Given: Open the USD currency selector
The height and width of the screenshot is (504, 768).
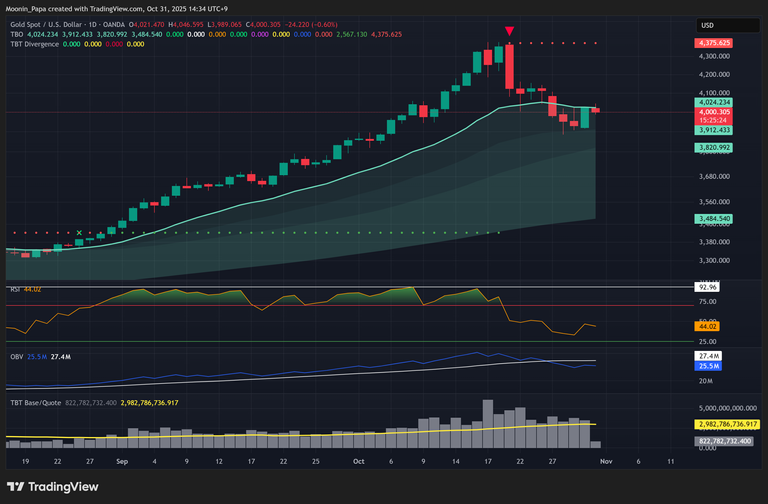Looking at the screenshot, I should [x=706, y=25].
